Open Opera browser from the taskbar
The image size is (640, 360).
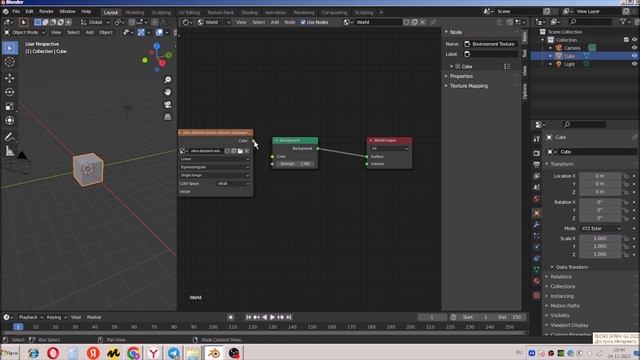pyautogui.click(x=53, y=353)
